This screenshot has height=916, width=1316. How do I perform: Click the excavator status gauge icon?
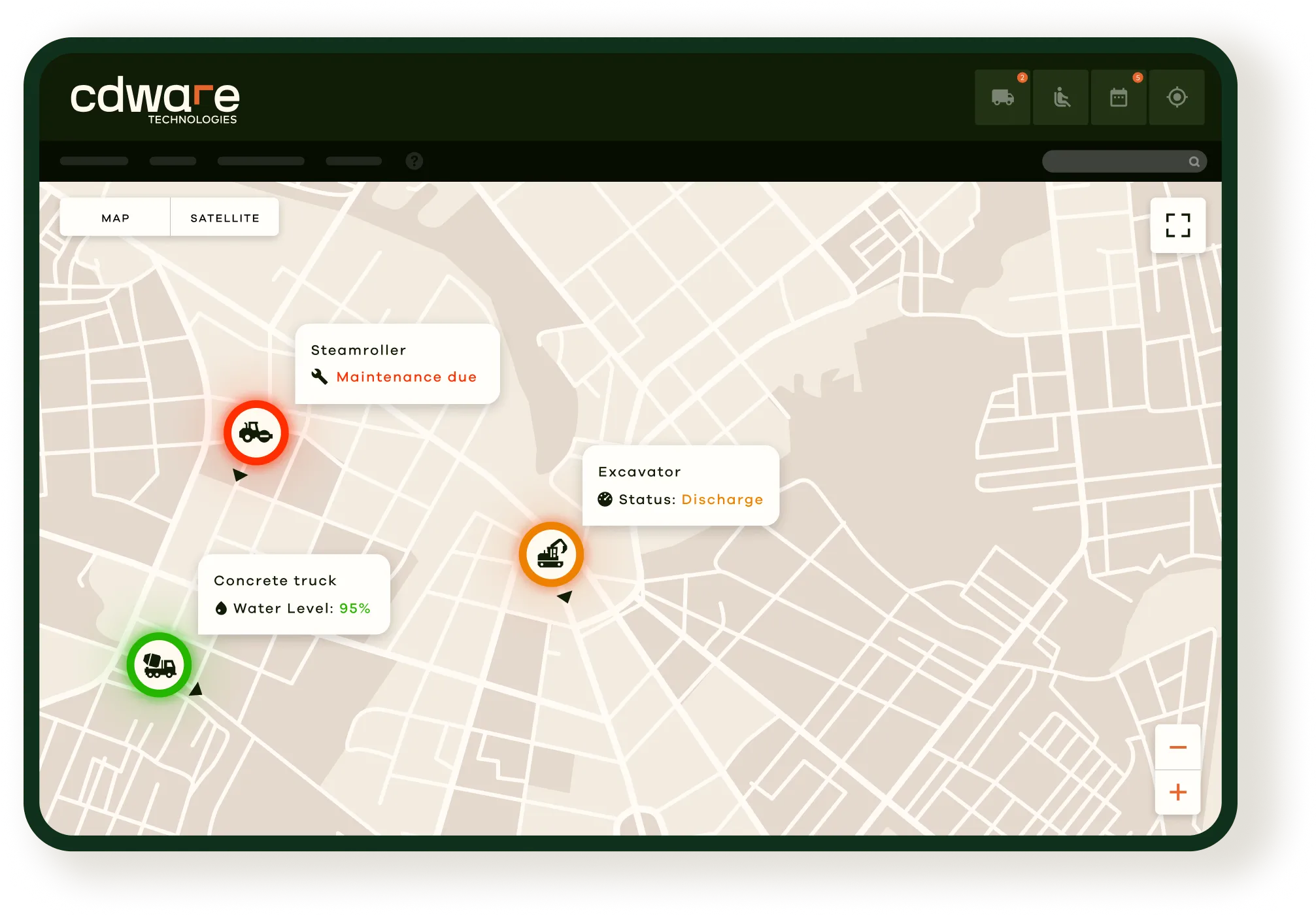click(605, 500)
